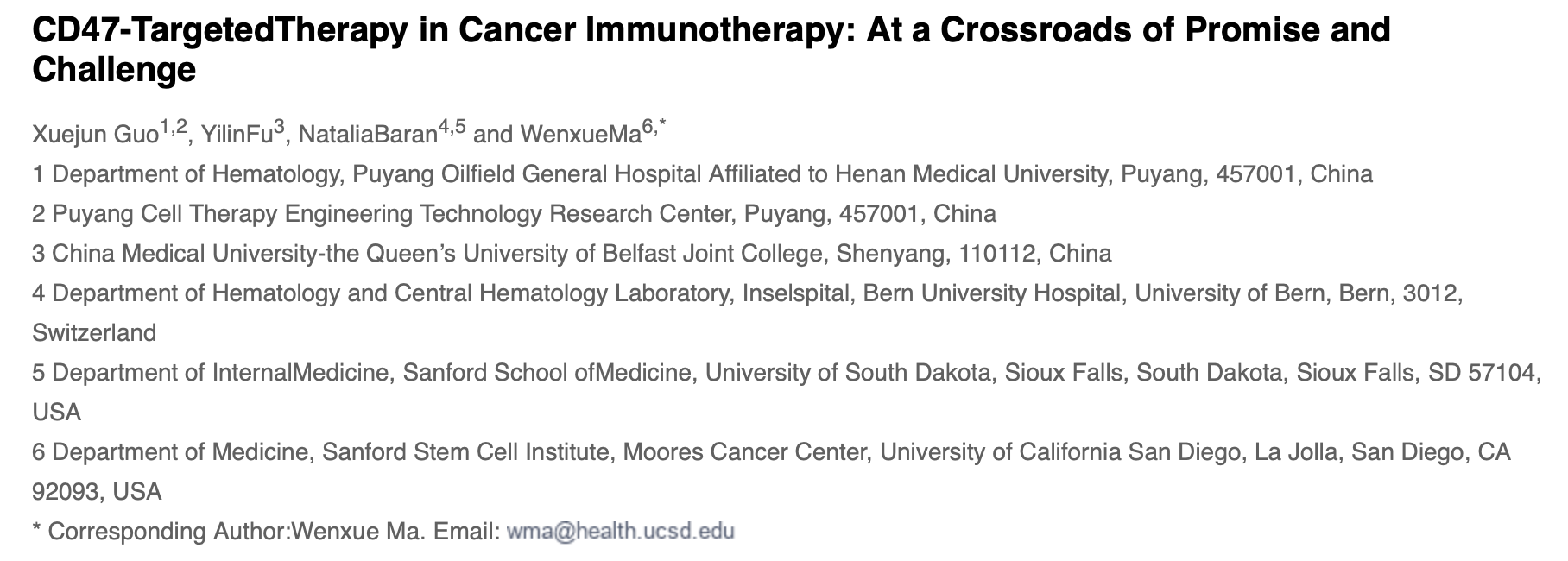Click the article title heading

[x=710, y=31]
